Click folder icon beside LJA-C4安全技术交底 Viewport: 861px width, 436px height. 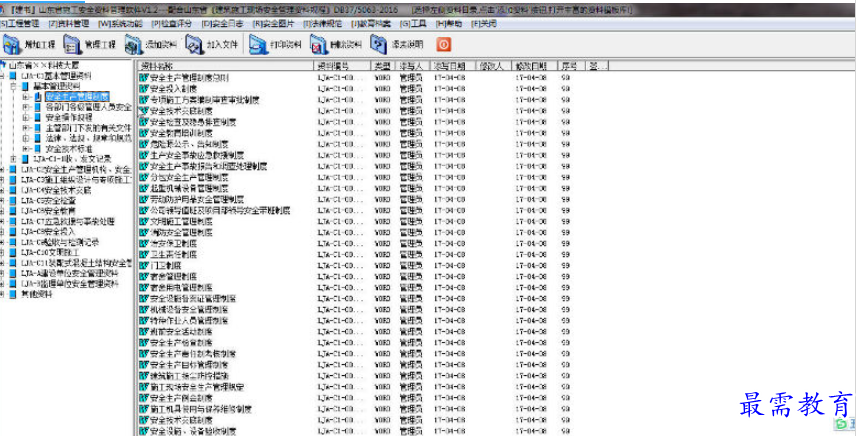click(x=13, y=190)
